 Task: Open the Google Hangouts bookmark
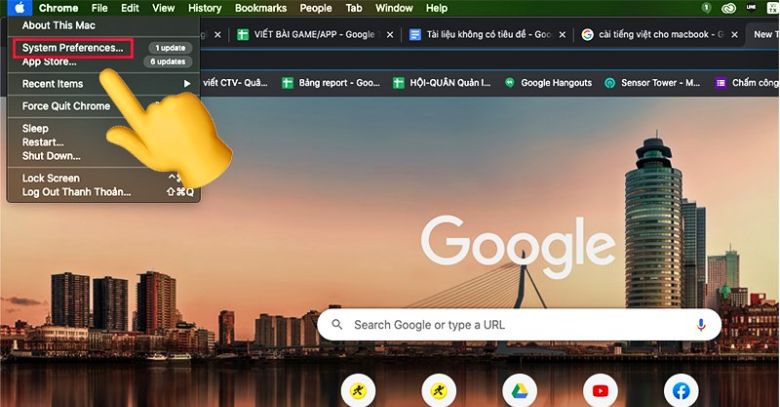pos(548,83)
